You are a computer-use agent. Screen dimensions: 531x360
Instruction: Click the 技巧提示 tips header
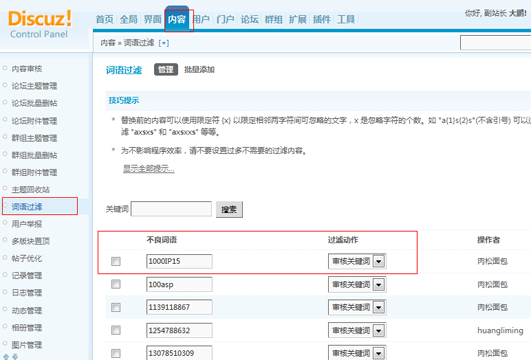click(124, 100)
